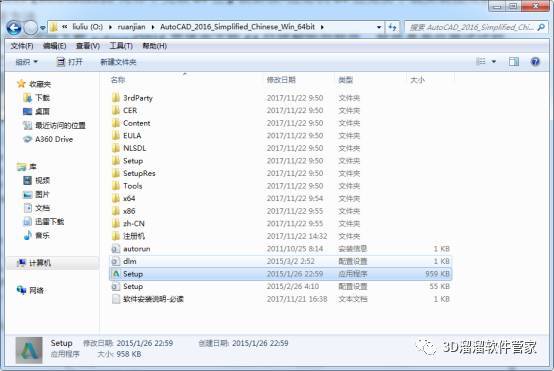Expand arrow after liuliu (O:) breadcrumb
The width and height of the screenshot is (554, 371).
[110, 27]
